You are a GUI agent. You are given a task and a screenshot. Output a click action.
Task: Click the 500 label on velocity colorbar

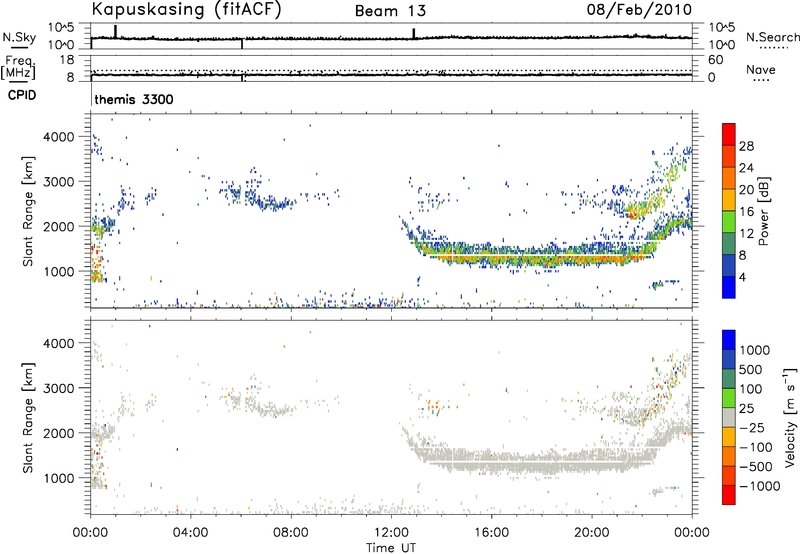coord(751,370)
